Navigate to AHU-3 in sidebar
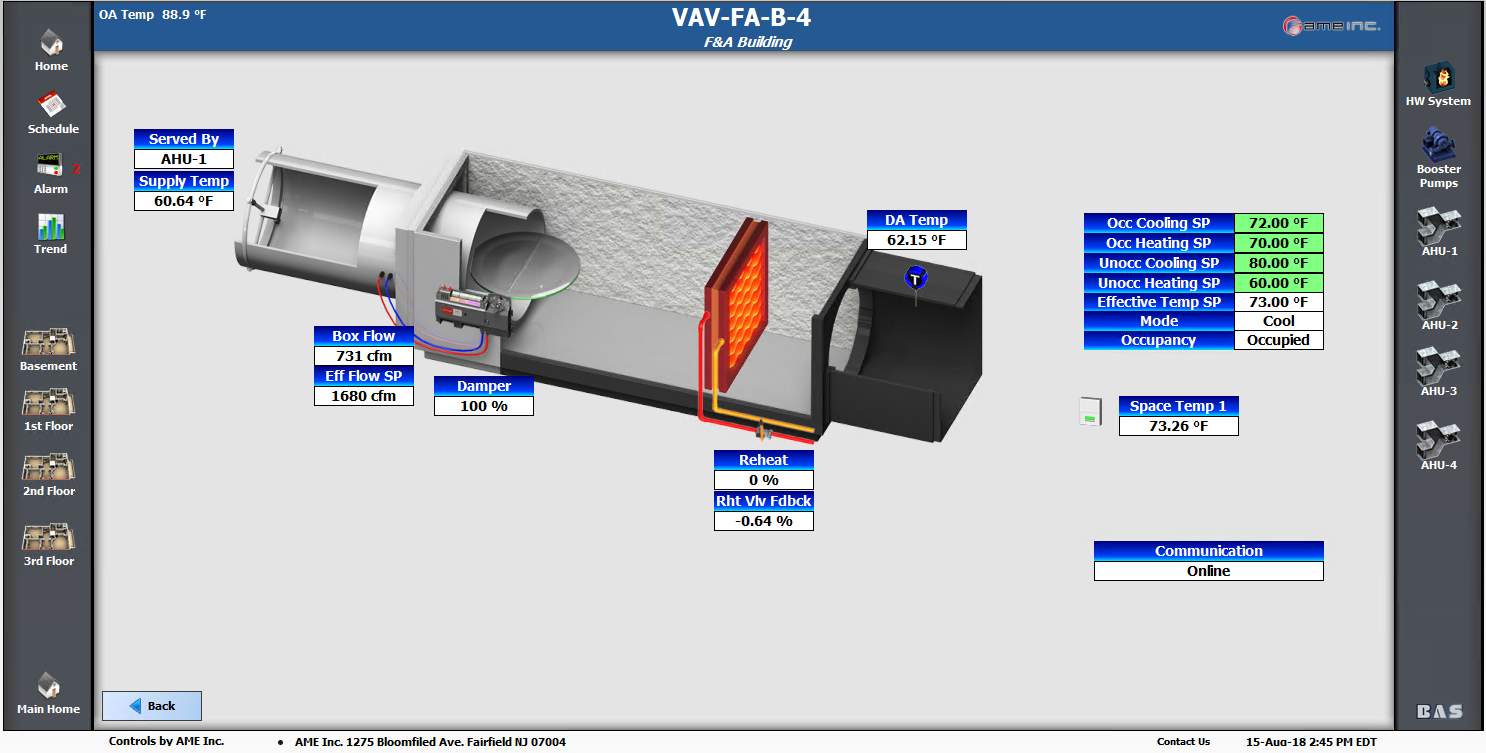Image resolution: width=1486 pixels, height=753 pixels. coord(1439,367)
